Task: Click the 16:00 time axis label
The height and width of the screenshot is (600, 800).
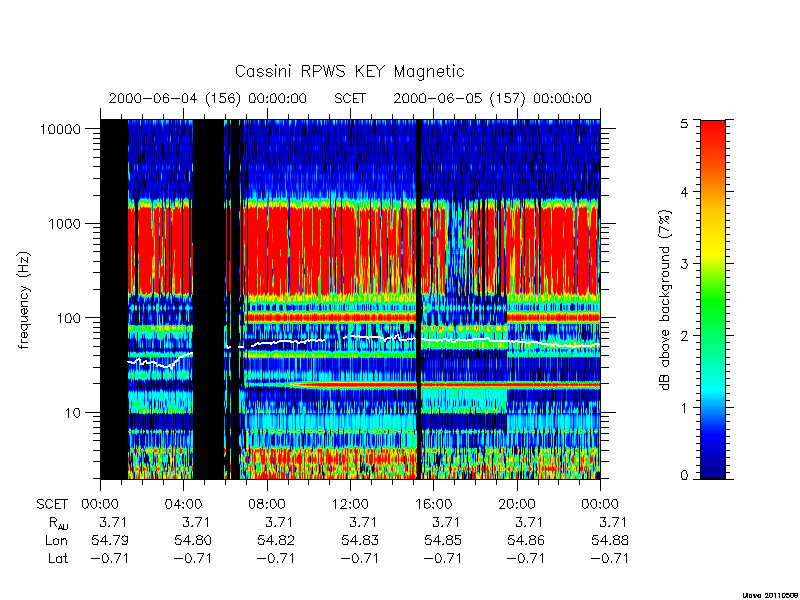Action: pyautogui.click(x=433, y=504)
